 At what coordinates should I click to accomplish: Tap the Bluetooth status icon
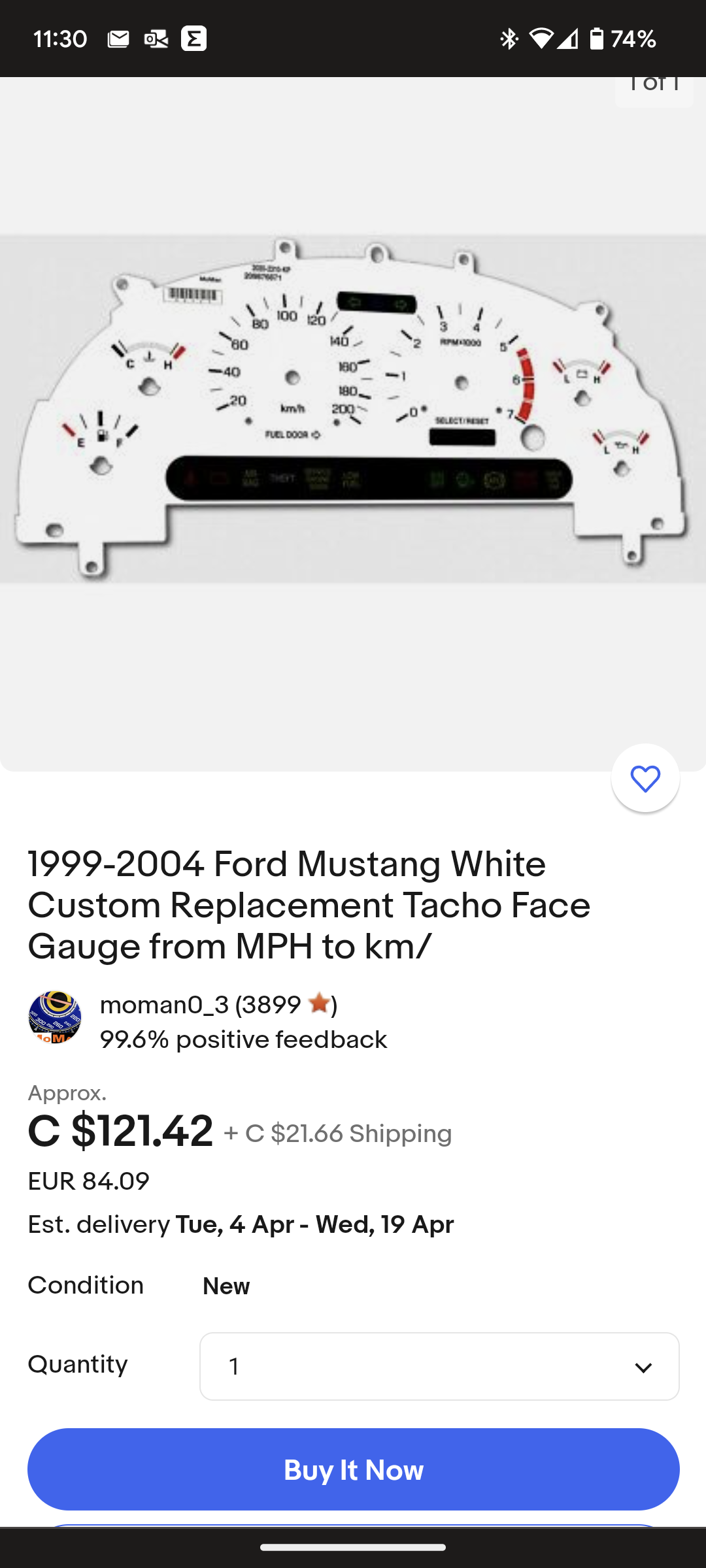[509, 39]
